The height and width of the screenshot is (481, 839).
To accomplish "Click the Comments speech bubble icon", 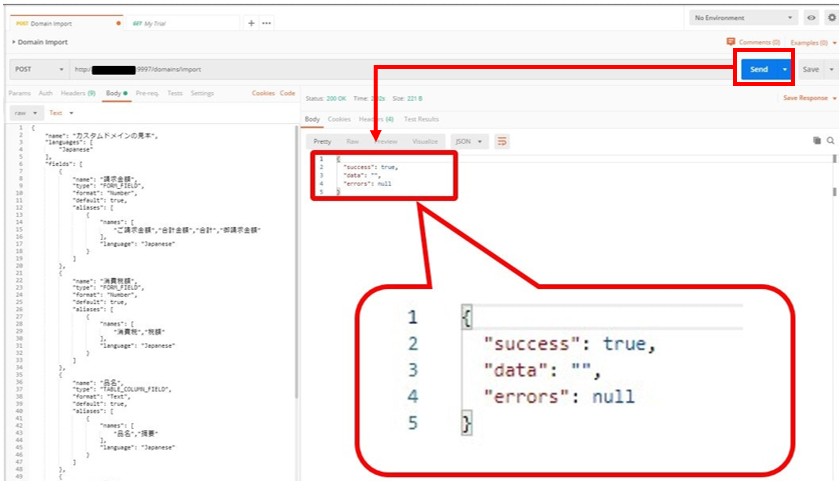I will [730, 42].
